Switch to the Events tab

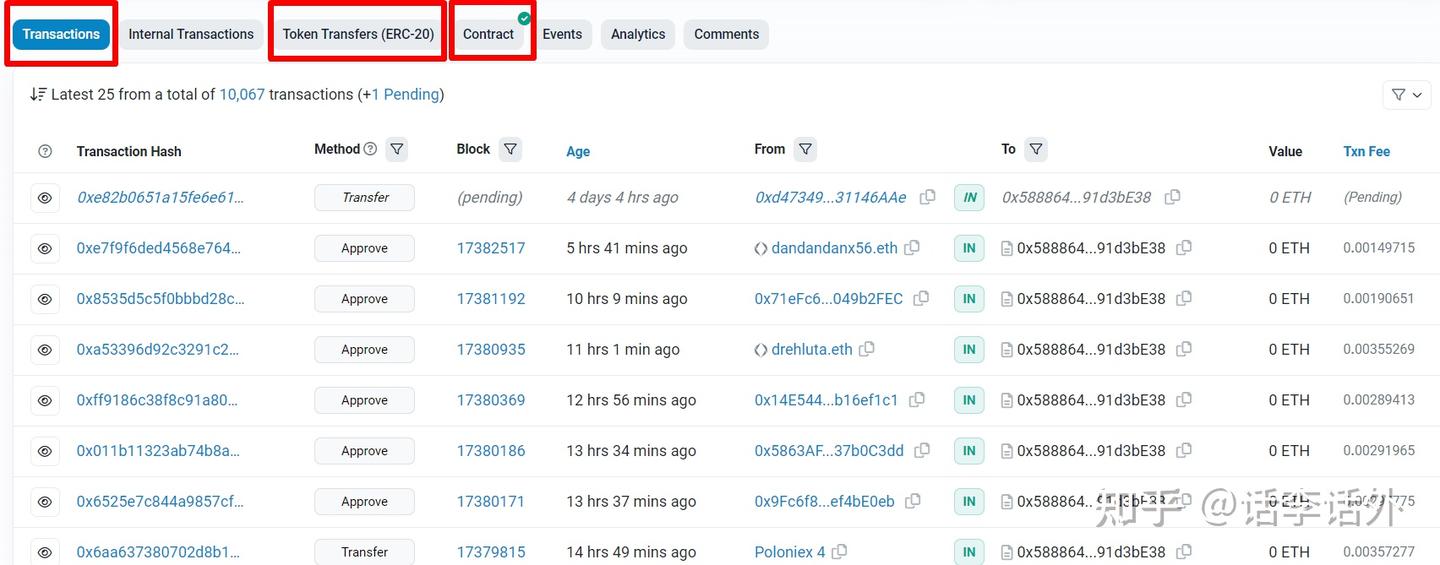pos(562,34)
